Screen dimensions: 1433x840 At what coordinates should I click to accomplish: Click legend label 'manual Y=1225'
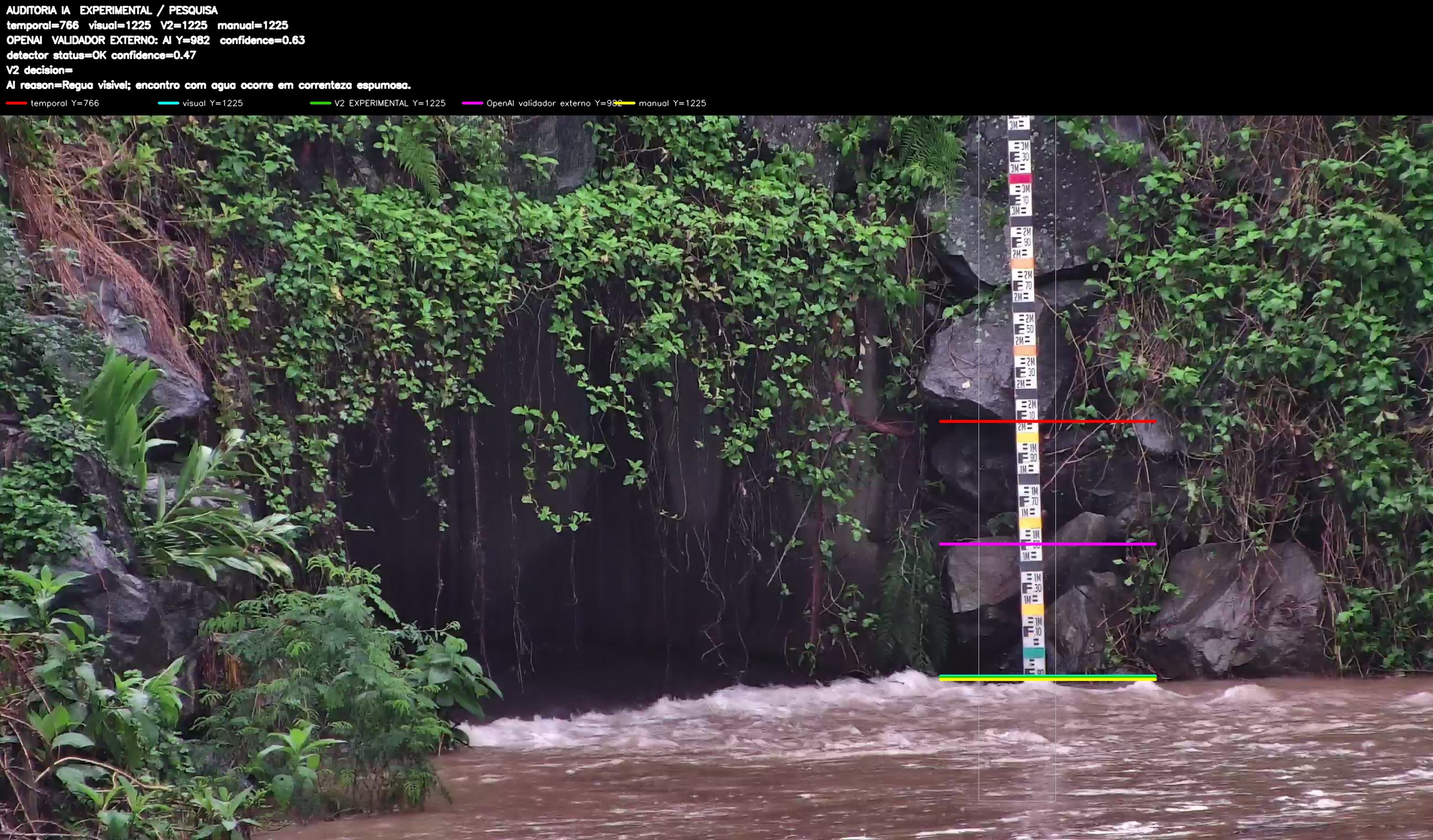click(x=672, y=103)
